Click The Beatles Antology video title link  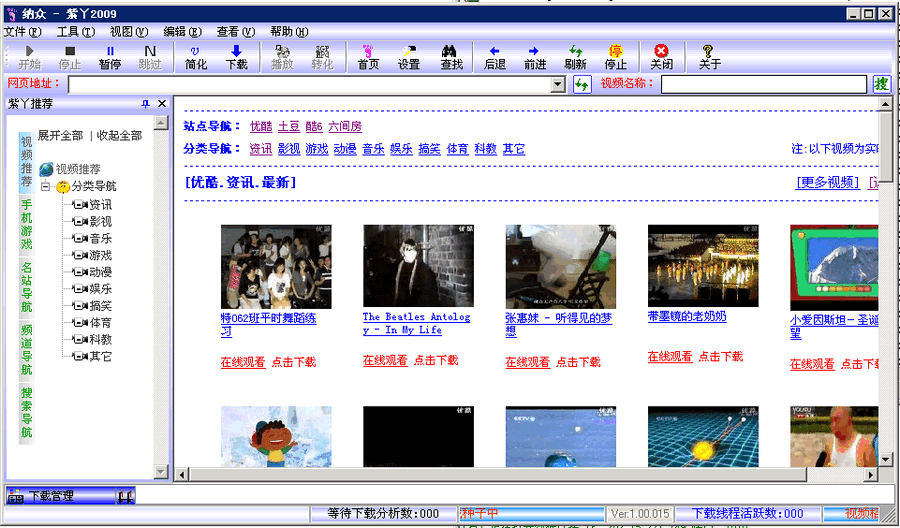(x=417, y=323)
